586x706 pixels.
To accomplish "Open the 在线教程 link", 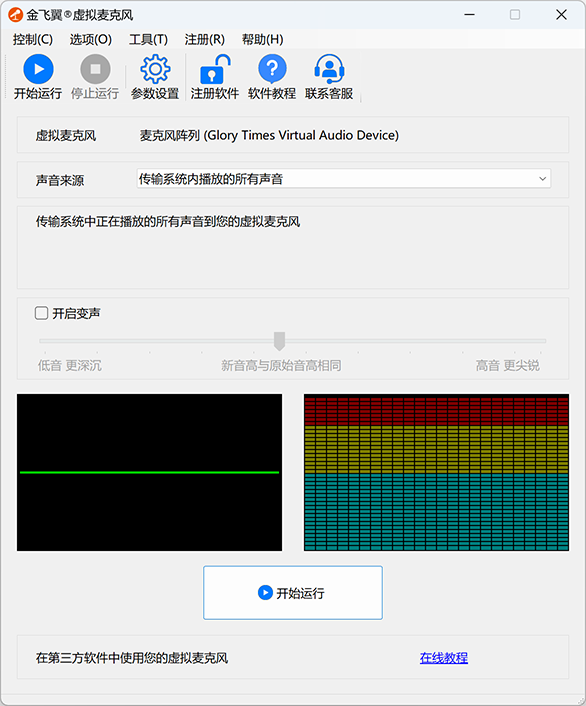I will pos(444,658).
